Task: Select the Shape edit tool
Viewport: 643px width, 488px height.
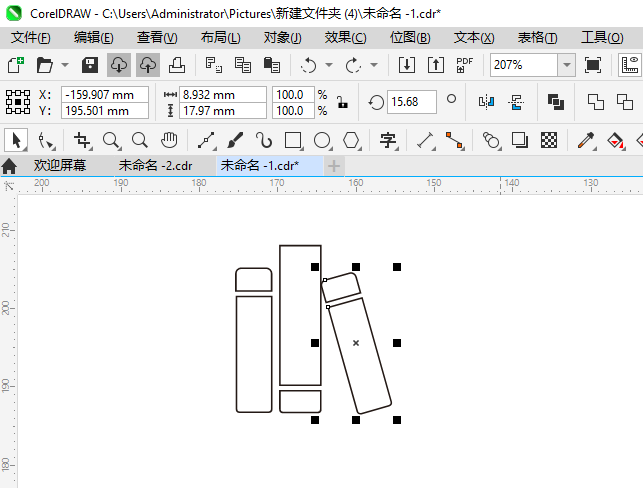Action: (46, 140)
